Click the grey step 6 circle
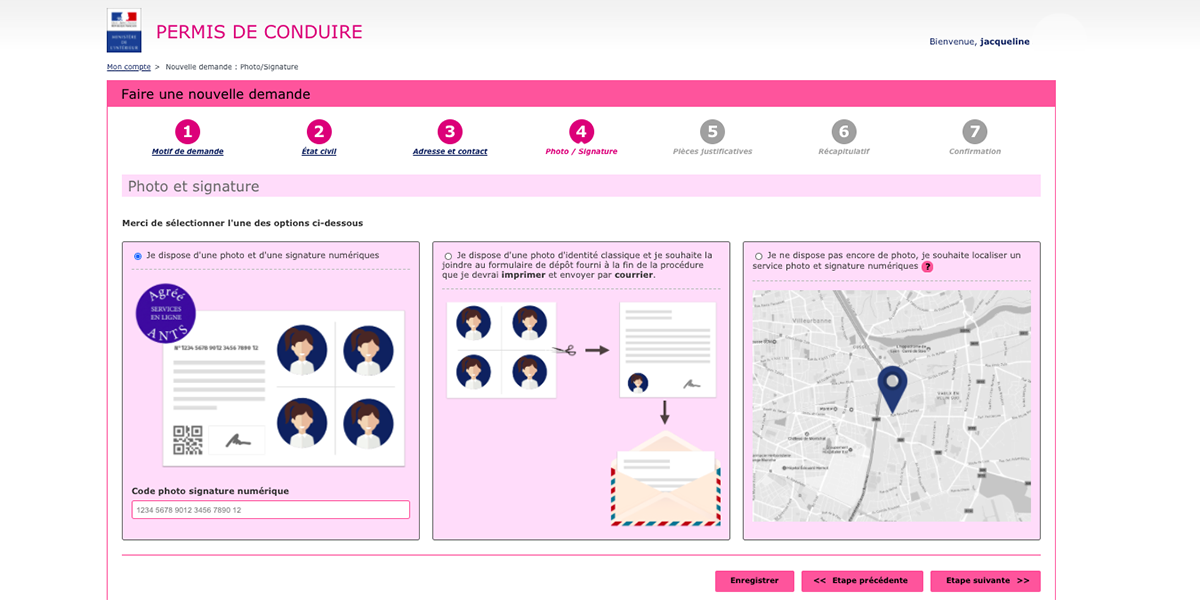The width and height of the screenshot is (1200, 600). coord(845,131)
